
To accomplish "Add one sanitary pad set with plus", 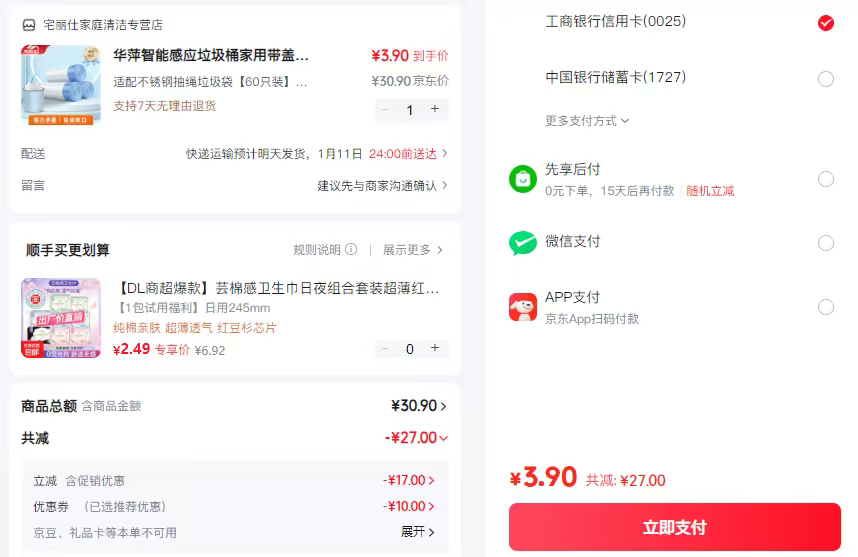I will [x=435, y=348].
